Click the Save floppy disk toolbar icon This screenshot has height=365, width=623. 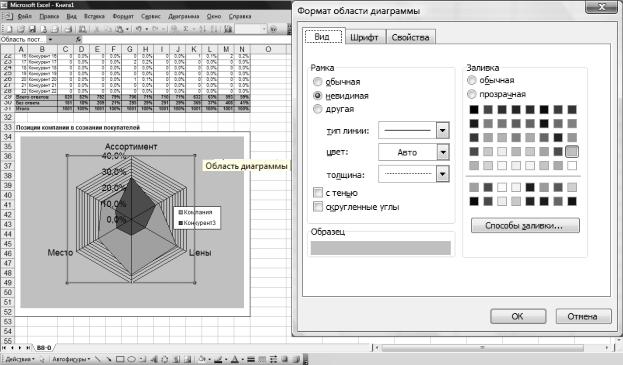32,29
